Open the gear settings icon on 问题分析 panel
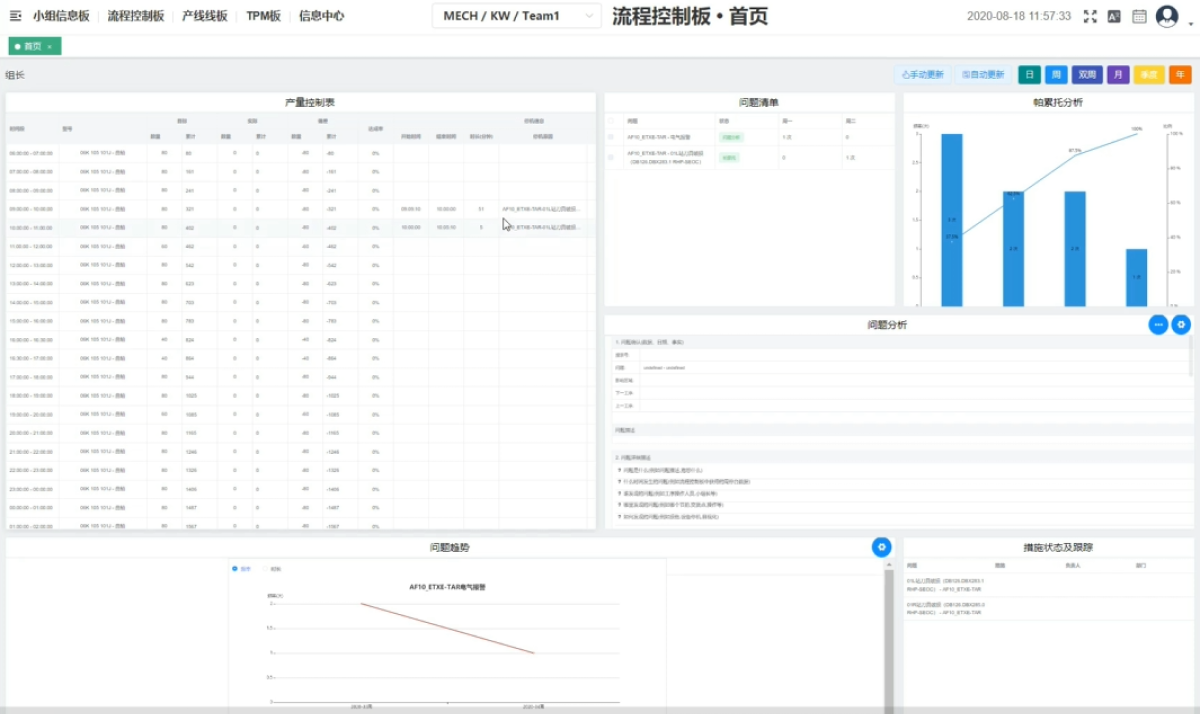 coord(1180,325)
